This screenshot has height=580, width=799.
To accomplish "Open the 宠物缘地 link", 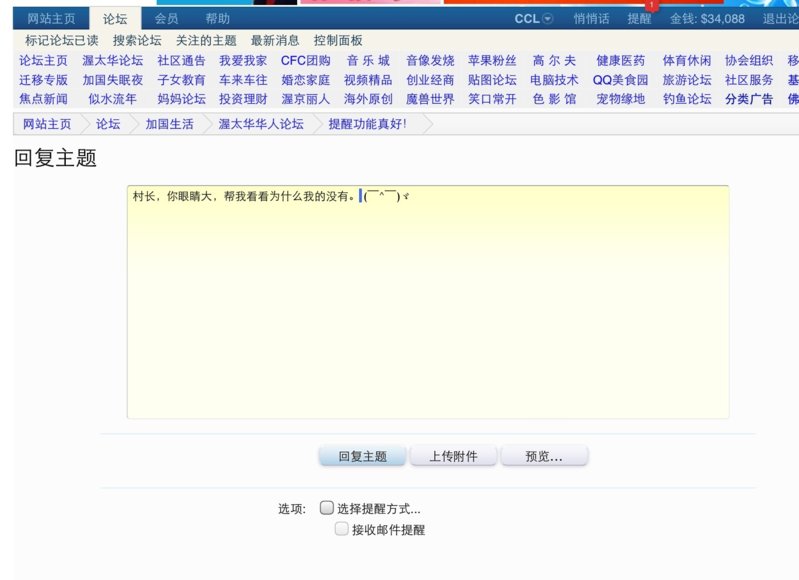I will [x=621, y=99].
